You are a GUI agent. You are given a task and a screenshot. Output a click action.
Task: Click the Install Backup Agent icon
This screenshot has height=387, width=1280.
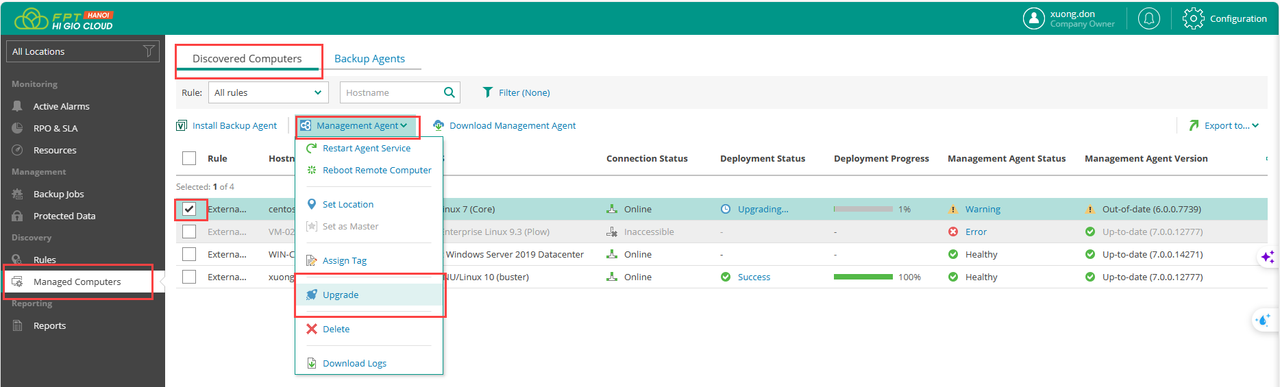pyautogui.click(x=182, y=126)
